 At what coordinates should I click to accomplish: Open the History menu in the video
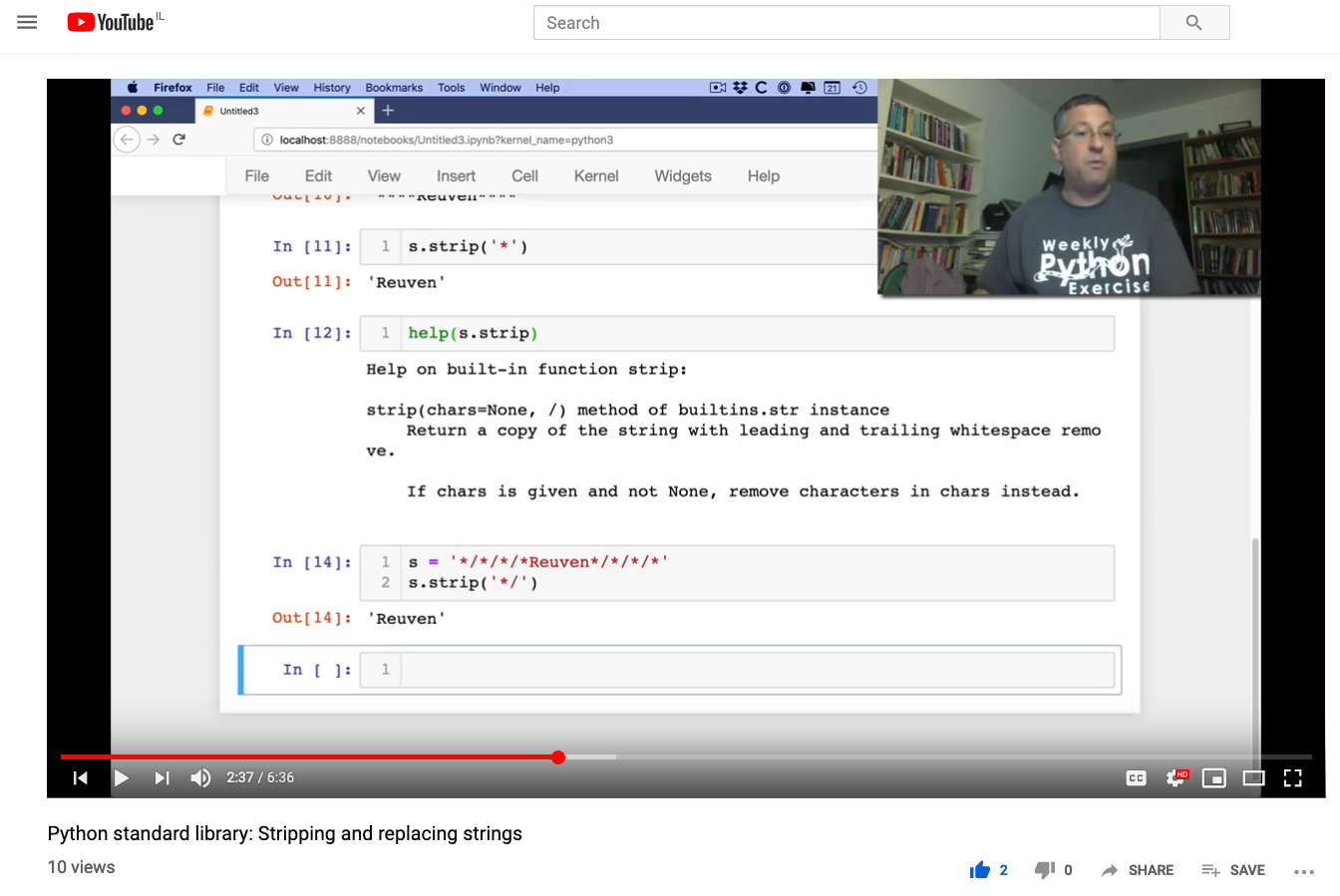pos(332,88)
